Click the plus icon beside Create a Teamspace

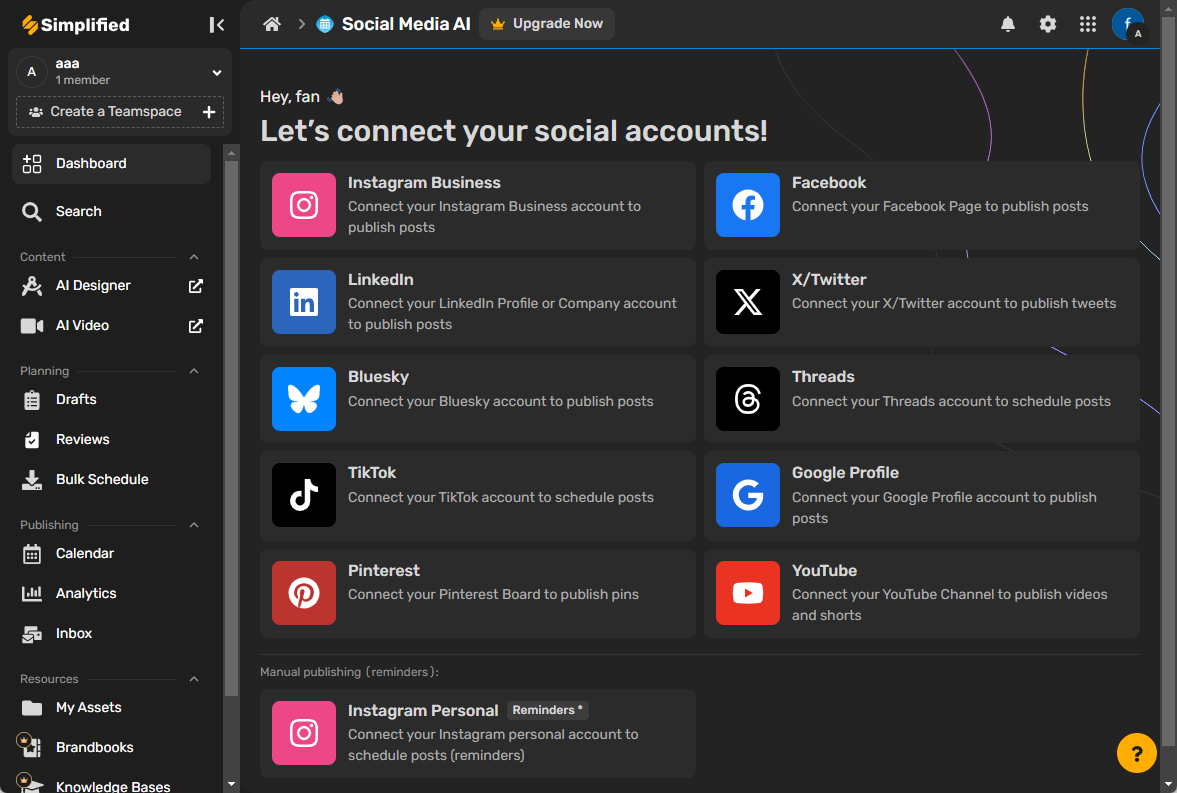click(x=209, y=112)
